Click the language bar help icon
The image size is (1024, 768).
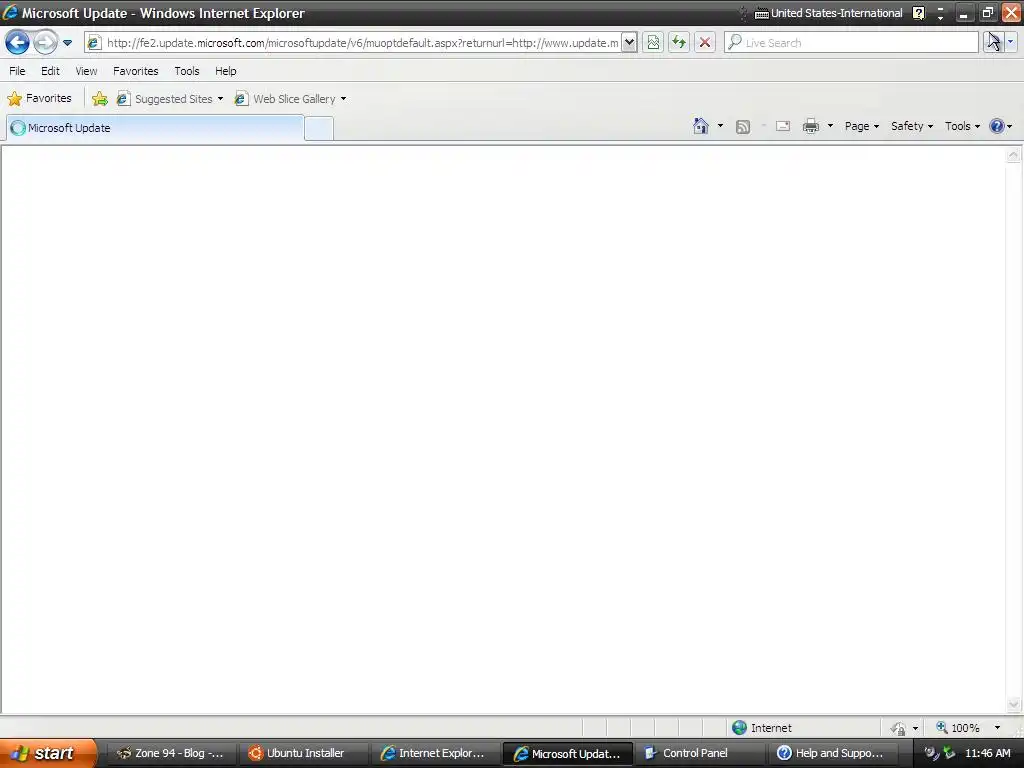coord(919,13)
